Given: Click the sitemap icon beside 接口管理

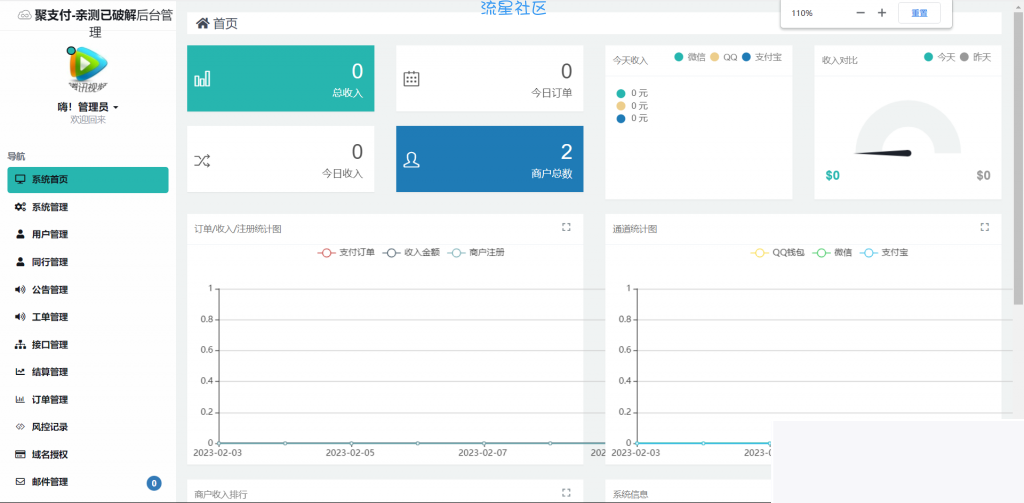Looking at the screenshot, I should click(20, 345).
